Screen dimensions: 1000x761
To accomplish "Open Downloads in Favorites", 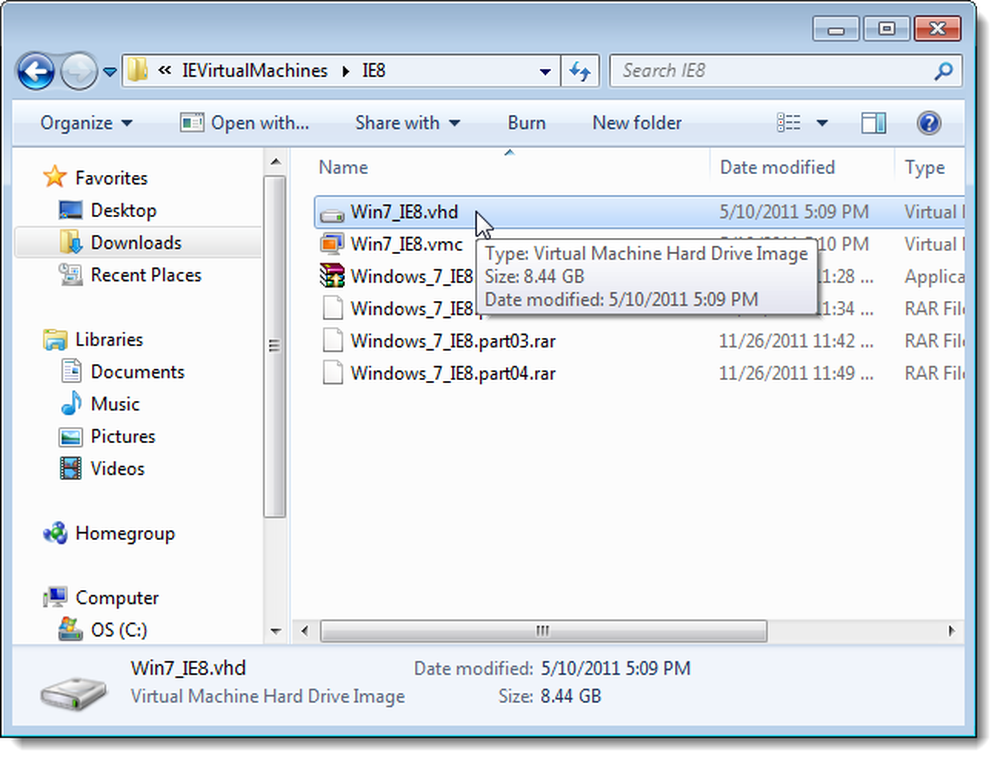I will 136,242.
